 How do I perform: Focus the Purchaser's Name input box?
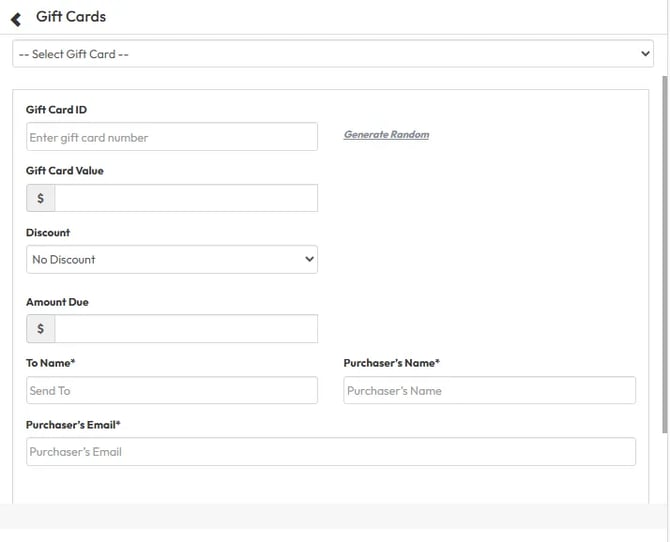(x=489, y=391)
